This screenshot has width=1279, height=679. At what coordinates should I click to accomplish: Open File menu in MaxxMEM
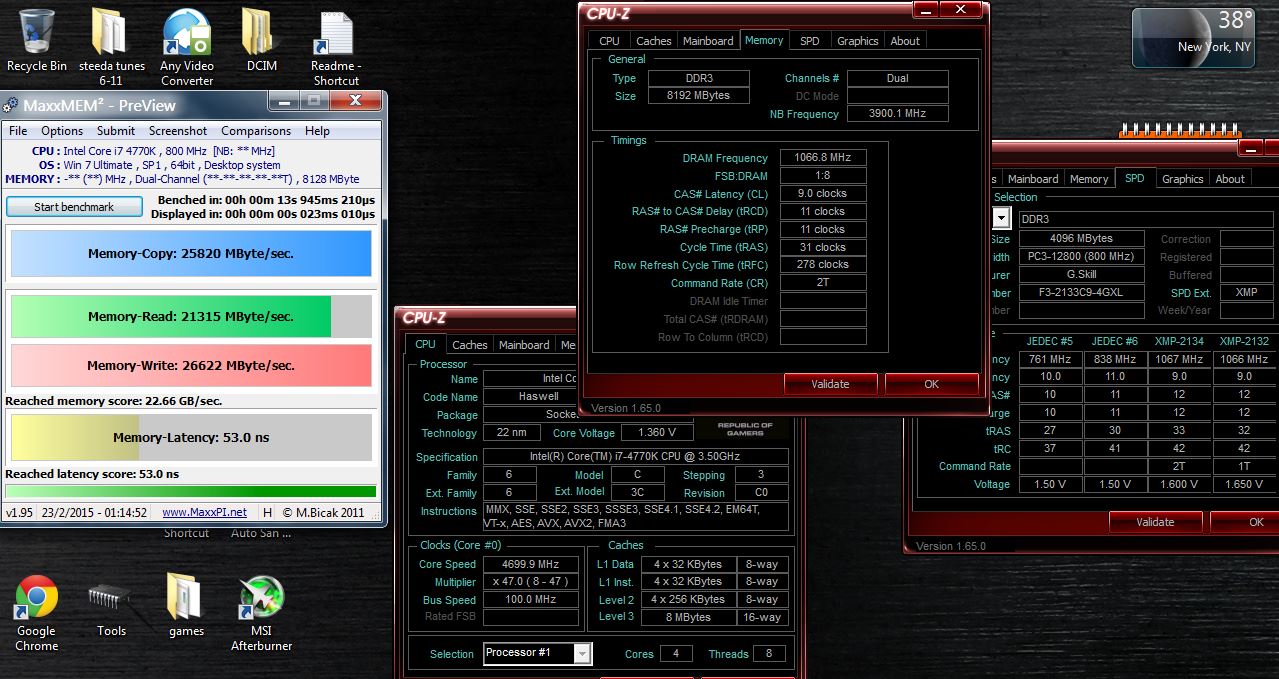click(18, 131)
